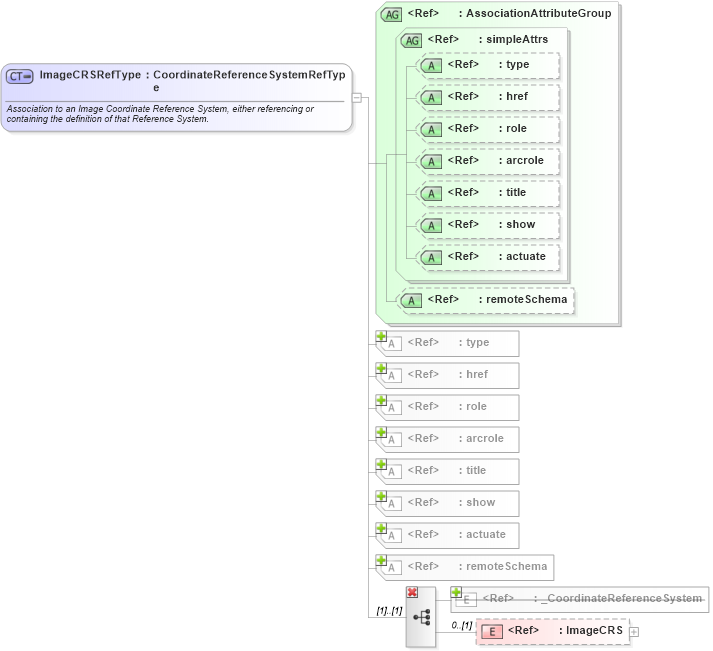Click green plus on grey href attribute
The height and width of the screenshot is (651, 713).
pyautogui.click(x=381, y=368)
